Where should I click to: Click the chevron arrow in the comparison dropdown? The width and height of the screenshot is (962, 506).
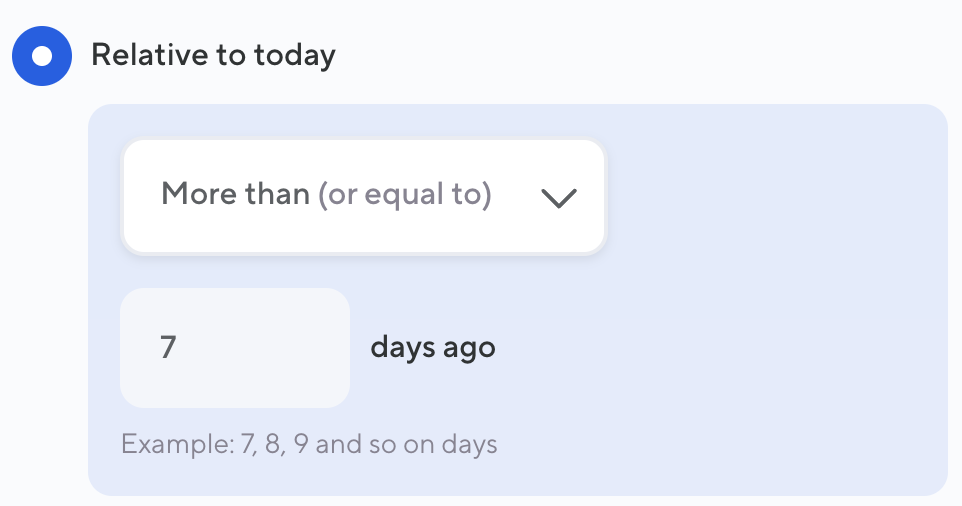click(558, 197)
